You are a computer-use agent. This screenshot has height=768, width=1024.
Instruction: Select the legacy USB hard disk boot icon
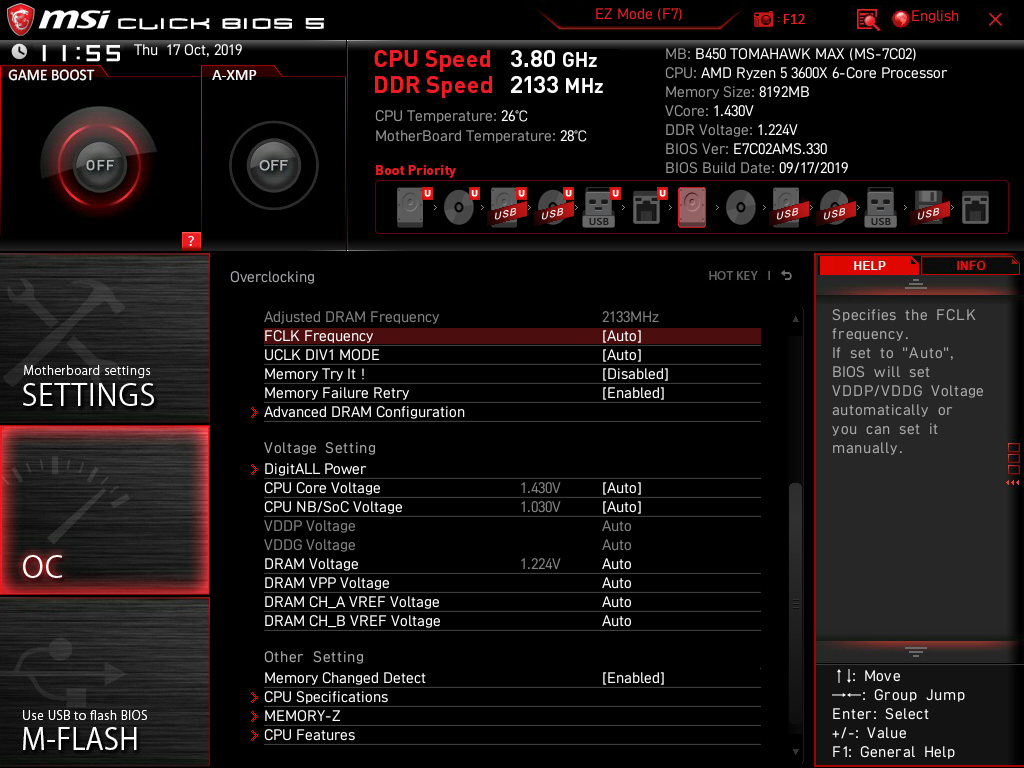click(788, 208)
